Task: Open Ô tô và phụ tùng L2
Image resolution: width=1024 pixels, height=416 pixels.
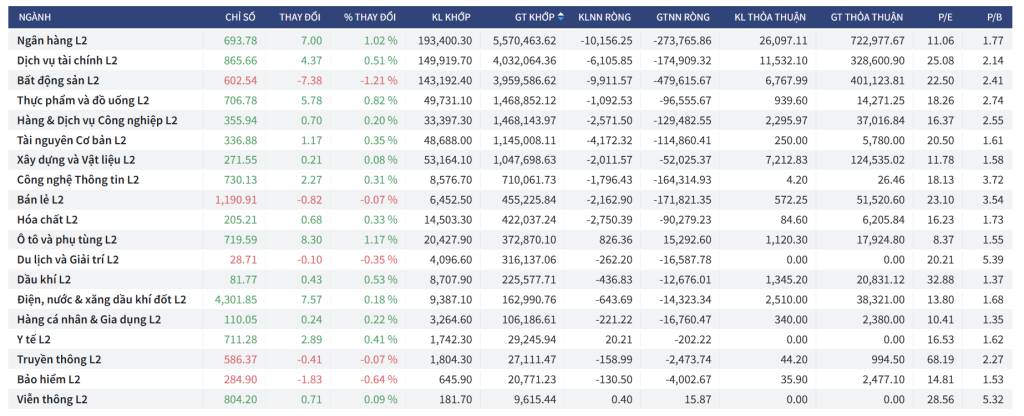Action: pos(67,240)
